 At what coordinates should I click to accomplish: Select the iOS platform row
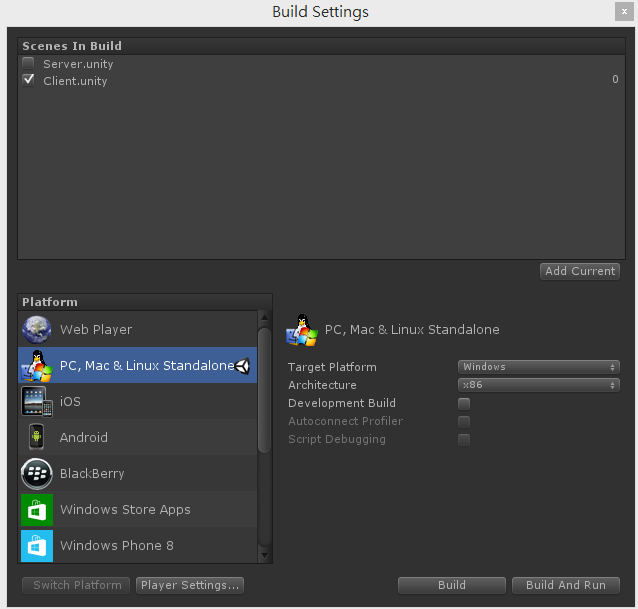[138, 402]
